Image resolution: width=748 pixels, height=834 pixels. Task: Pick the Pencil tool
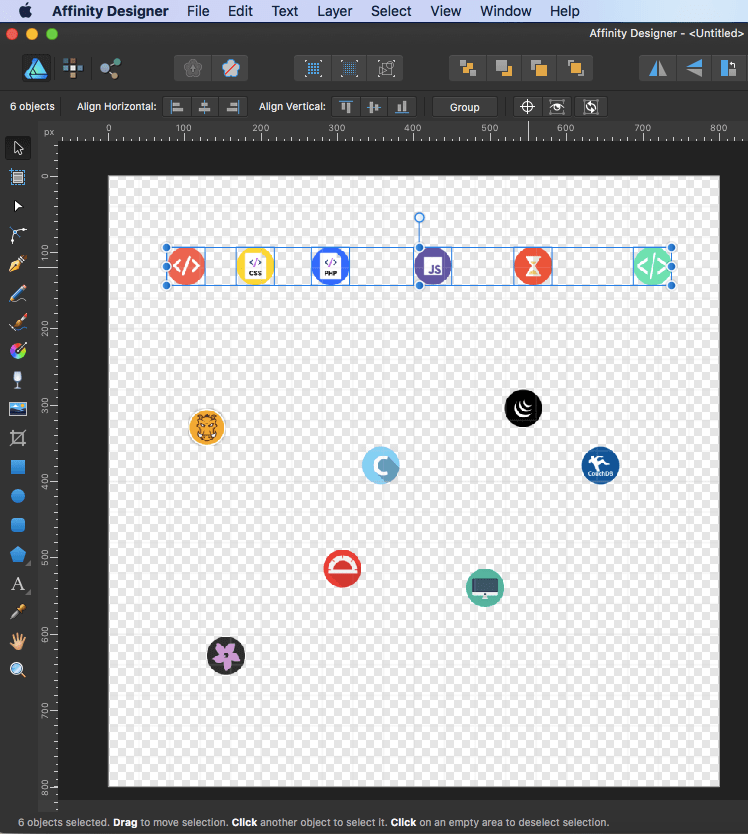tap(18, 294)
